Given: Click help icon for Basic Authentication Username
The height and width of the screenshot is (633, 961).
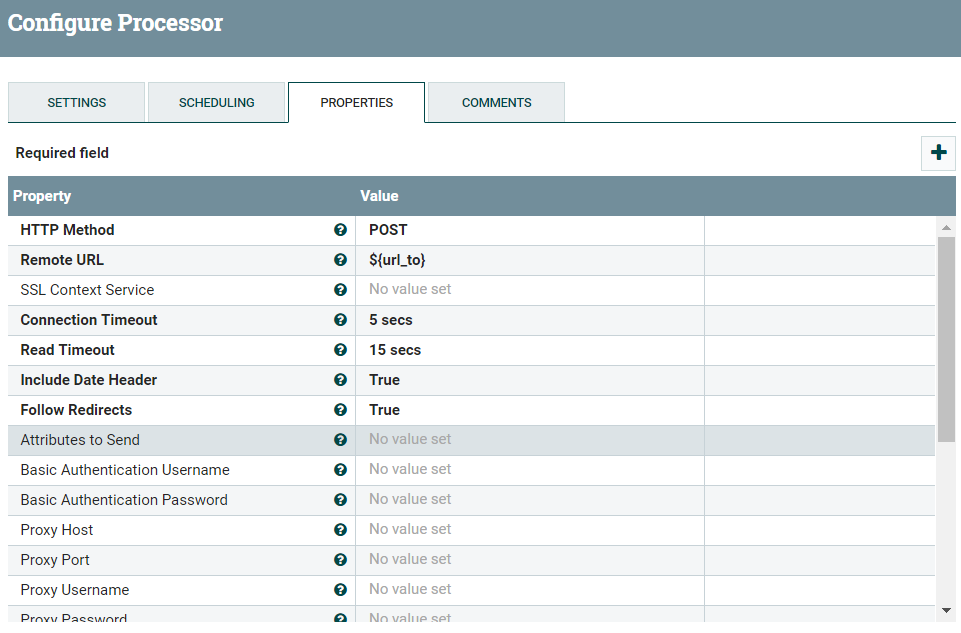Looking at the screenshot, I should coord(340,470).
